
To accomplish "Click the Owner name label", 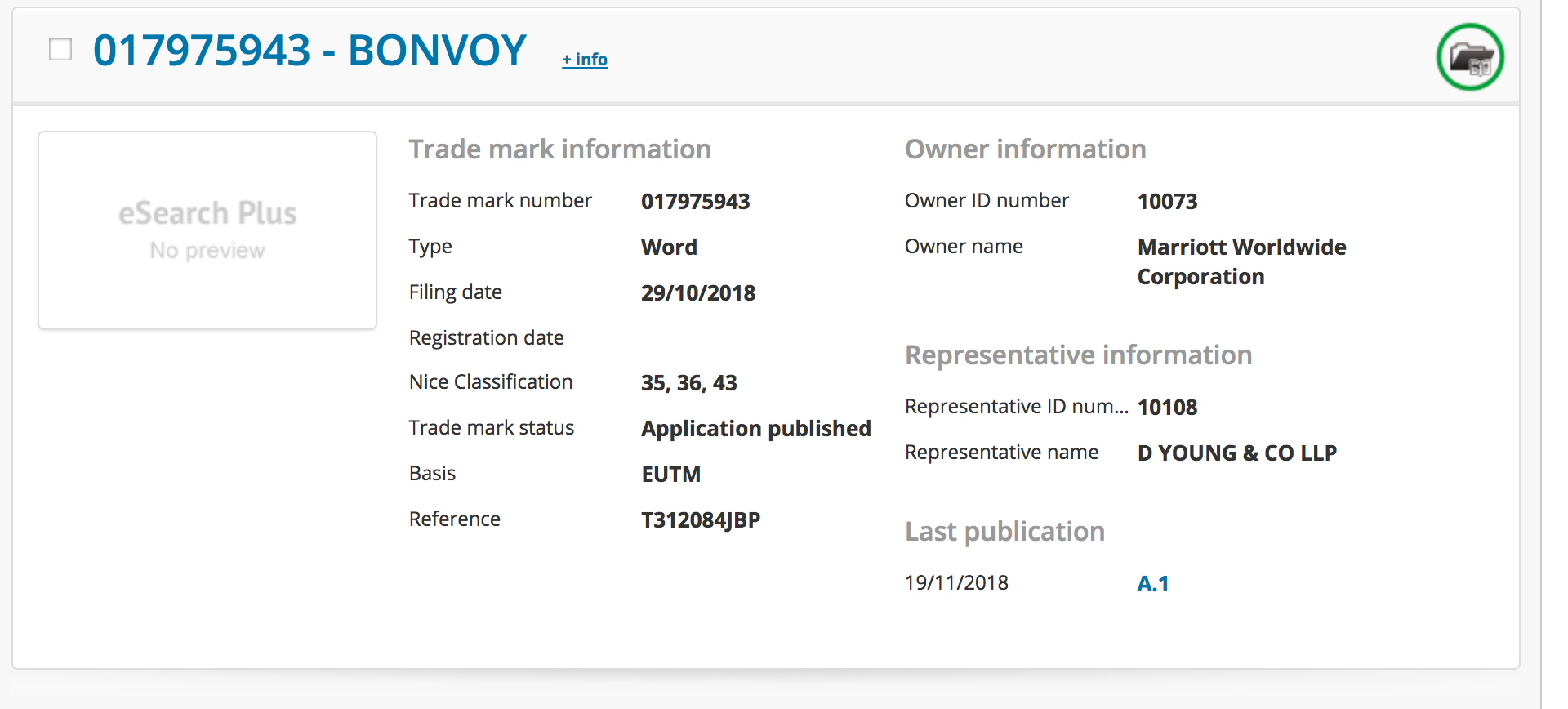I will point(964,246).
